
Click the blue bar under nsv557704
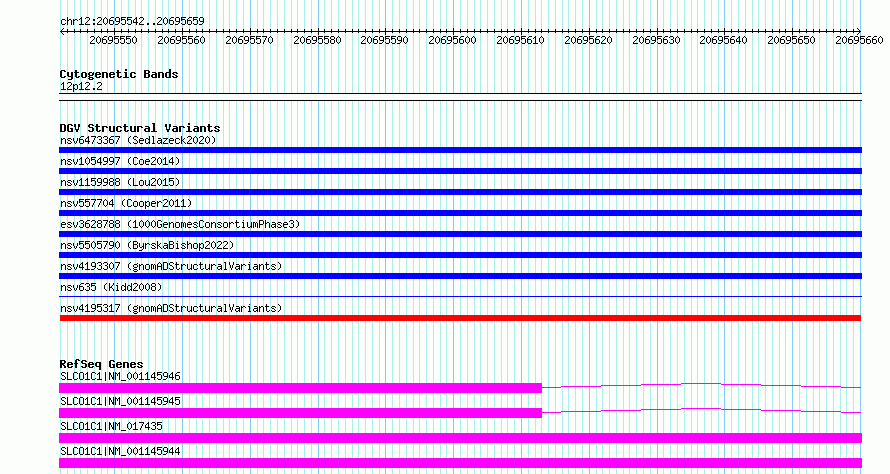click(460, 213)
